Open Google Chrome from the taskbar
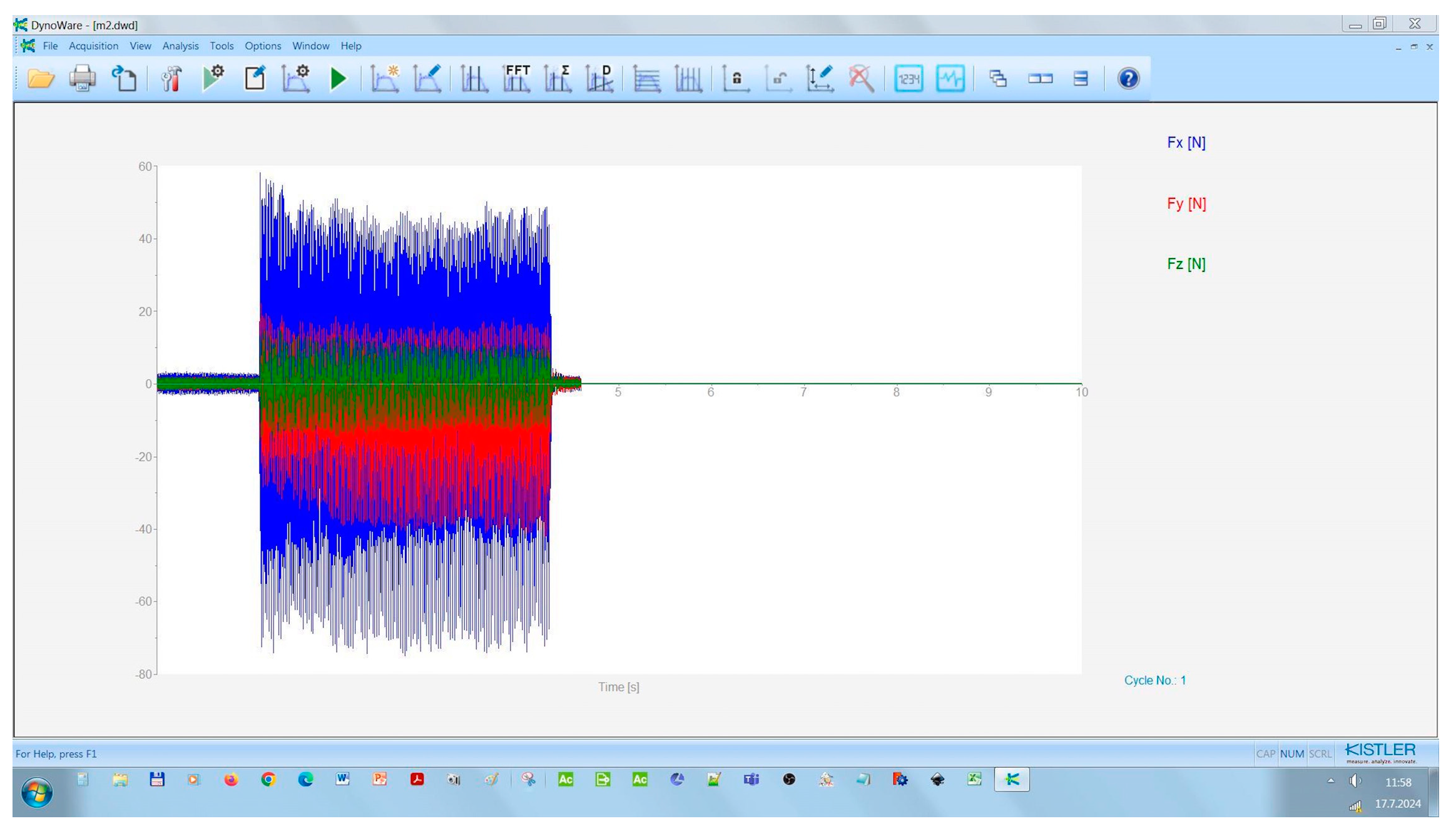Image resolution: width=1456 pixels, height=836 pixels. (268, 779)
